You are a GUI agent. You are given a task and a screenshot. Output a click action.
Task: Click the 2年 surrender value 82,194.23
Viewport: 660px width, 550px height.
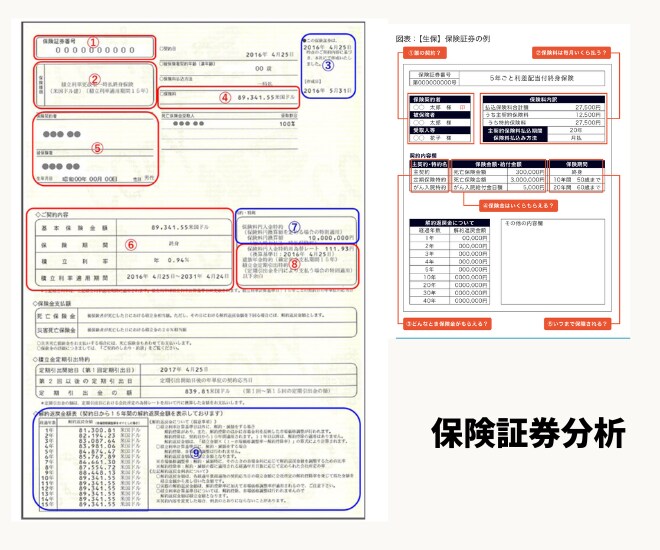pyautogui.click(x=97, y=436)
